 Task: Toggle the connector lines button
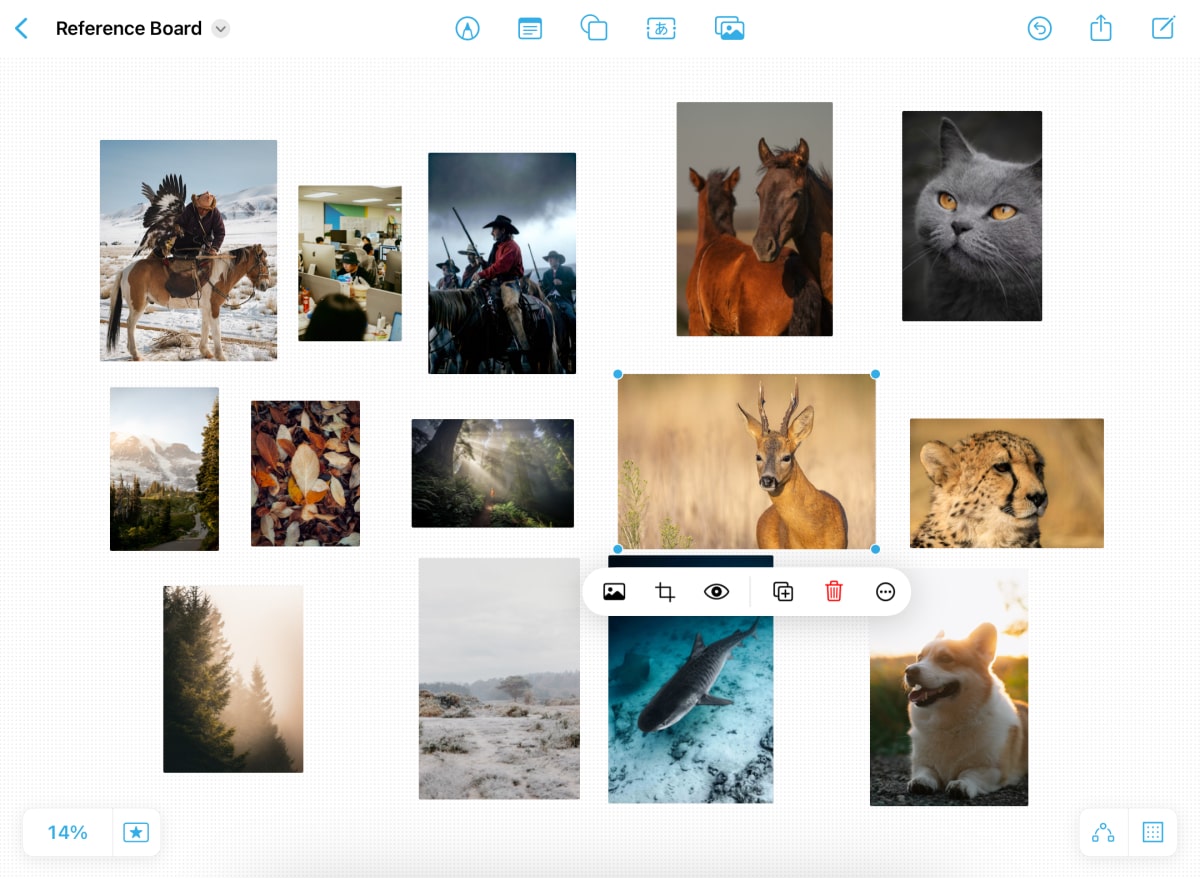pyautogui.click(x=1103, y=832)
